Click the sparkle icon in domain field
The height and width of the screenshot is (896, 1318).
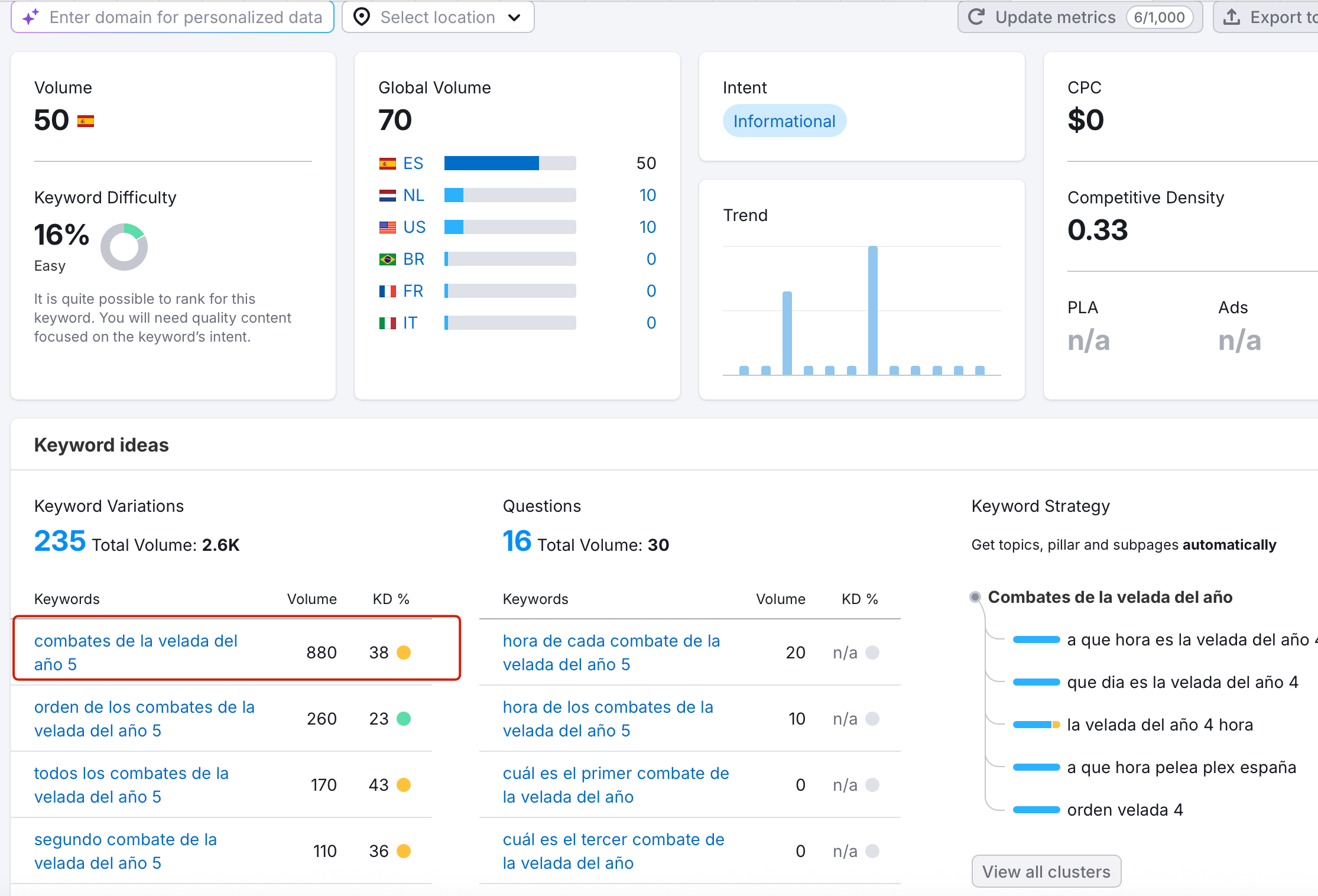31,17
